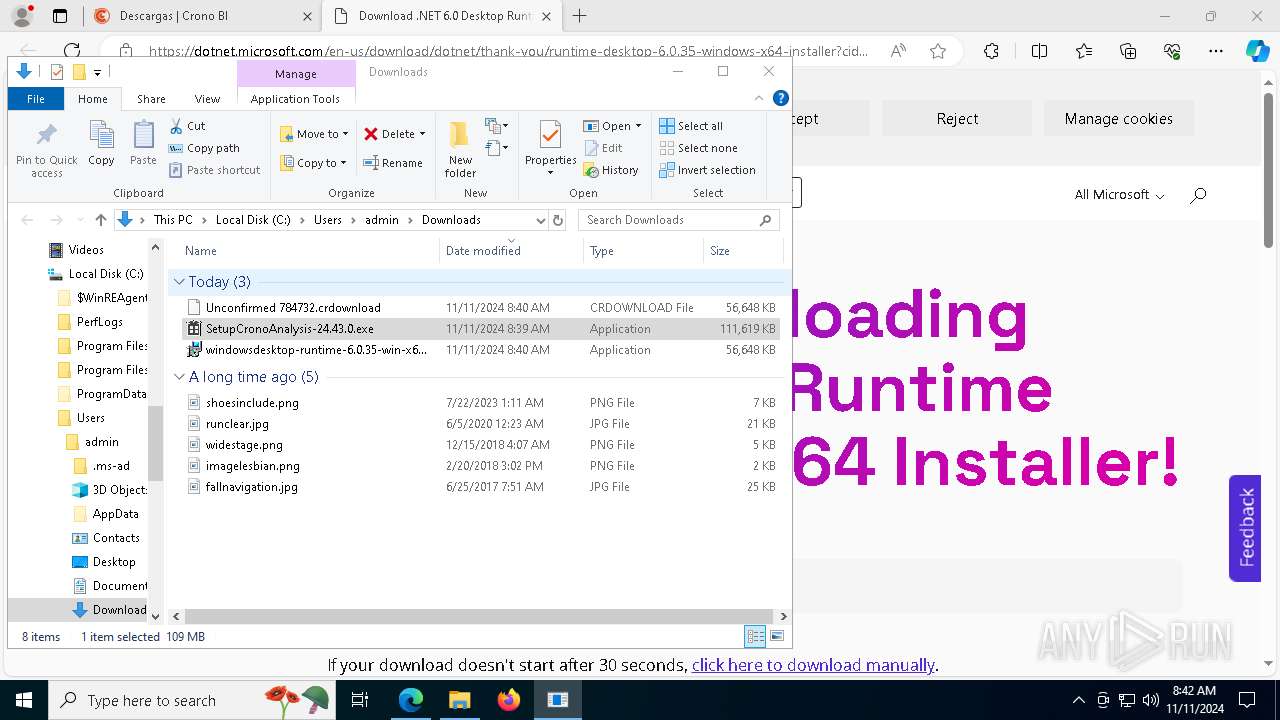Click here to download manually link
The width and height of the screenshot is (1280, 720).
pyautogui.click(x=813, y=665)
